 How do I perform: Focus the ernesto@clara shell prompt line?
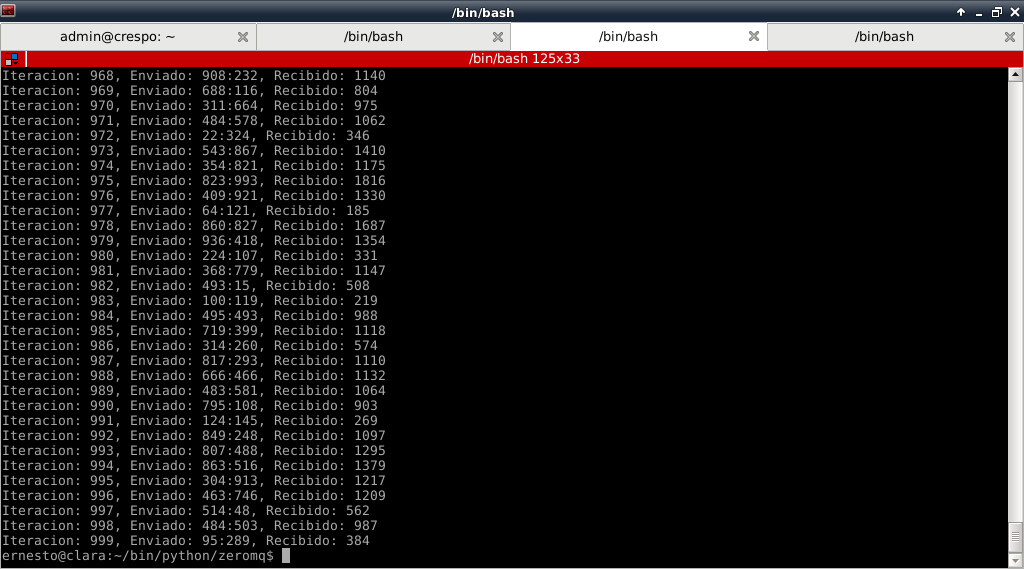pyautogui.click(x=140, y=556)
